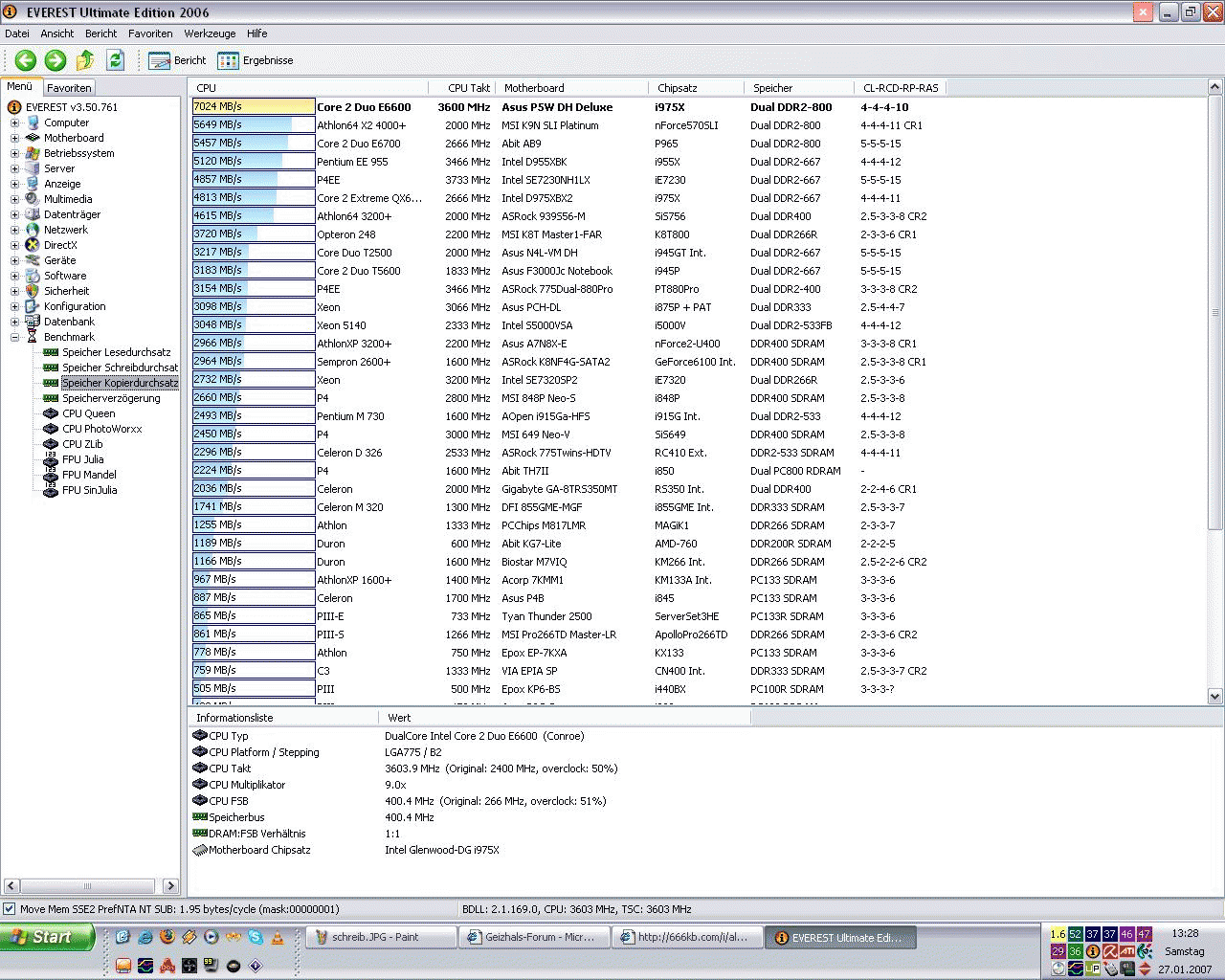This screenshot has height=980, width=1225.
Task: Open FPU SinJulia benchmark
Action: [x=90, y=490]
